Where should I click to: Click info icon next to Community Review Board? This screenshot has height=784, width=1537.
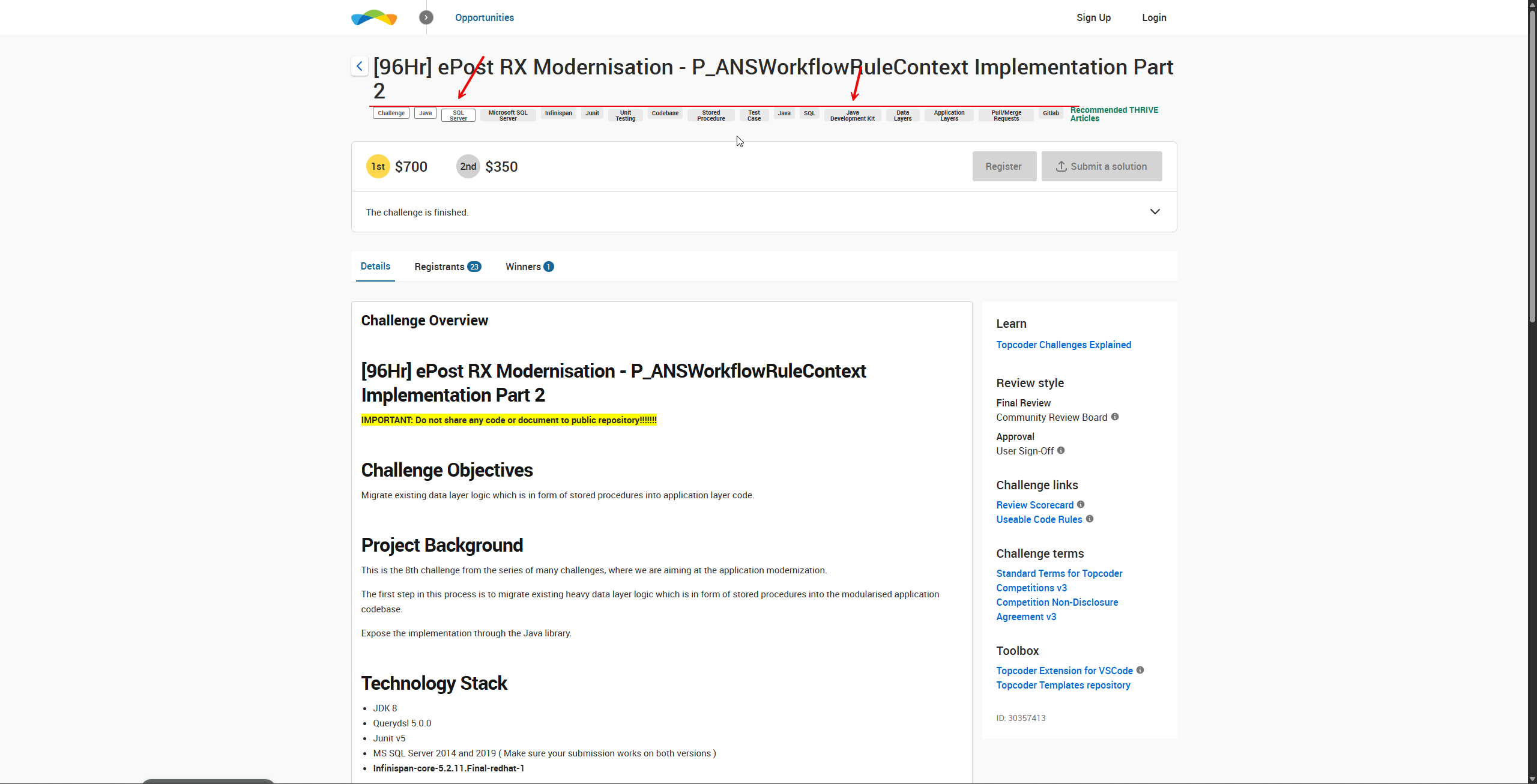coord(1114,417)
